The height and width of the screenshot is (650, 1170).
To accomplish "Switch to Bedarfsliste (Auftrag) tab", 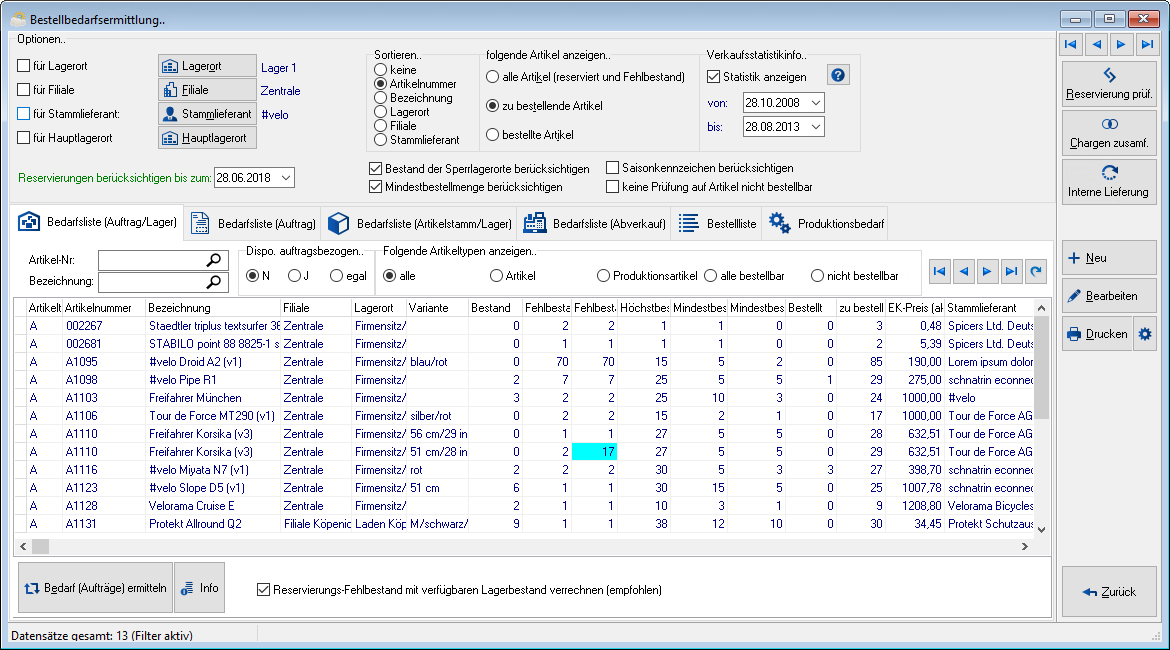I will tap(254, 223).
